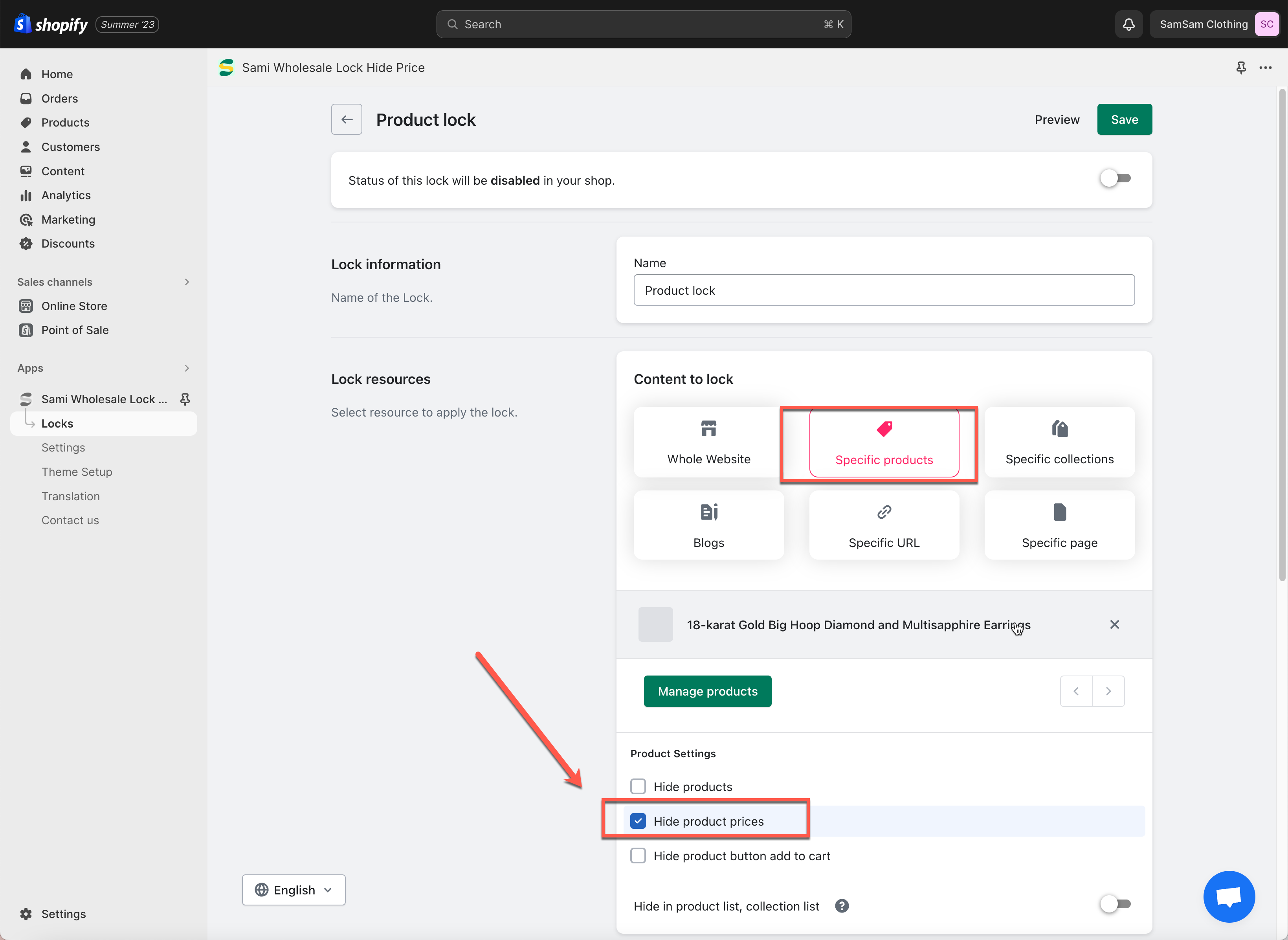The width and height of the screenshot is (1288, 940).
Task: Click the Home sidebar icon
Action: pos(26,74)
